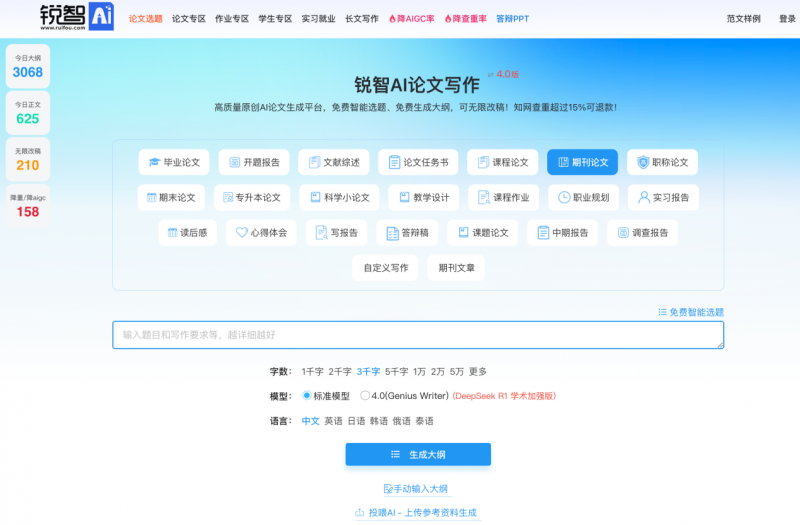
Task: Select 课程作业 type button
Action: click(x=504, y=197)
